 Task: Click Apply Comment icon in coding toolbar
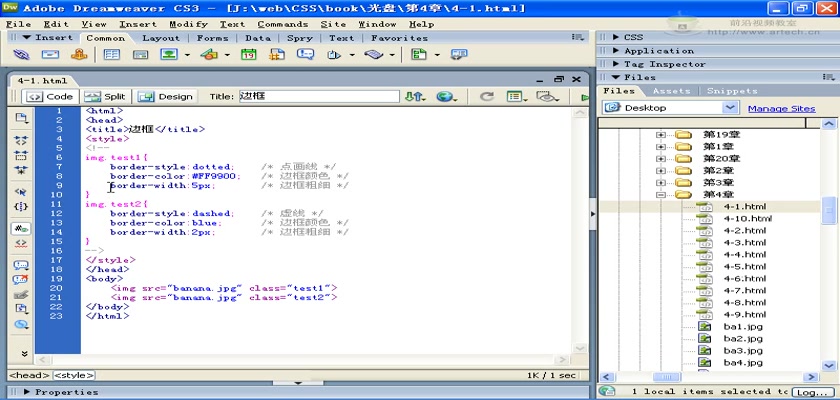[x=21, y=265]
